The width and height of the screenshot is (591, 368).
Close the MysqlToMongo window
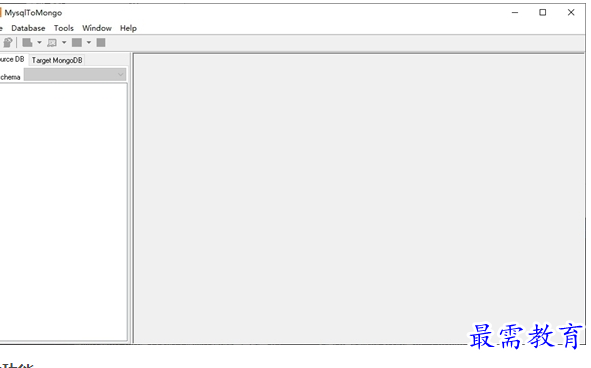point(571,12)
